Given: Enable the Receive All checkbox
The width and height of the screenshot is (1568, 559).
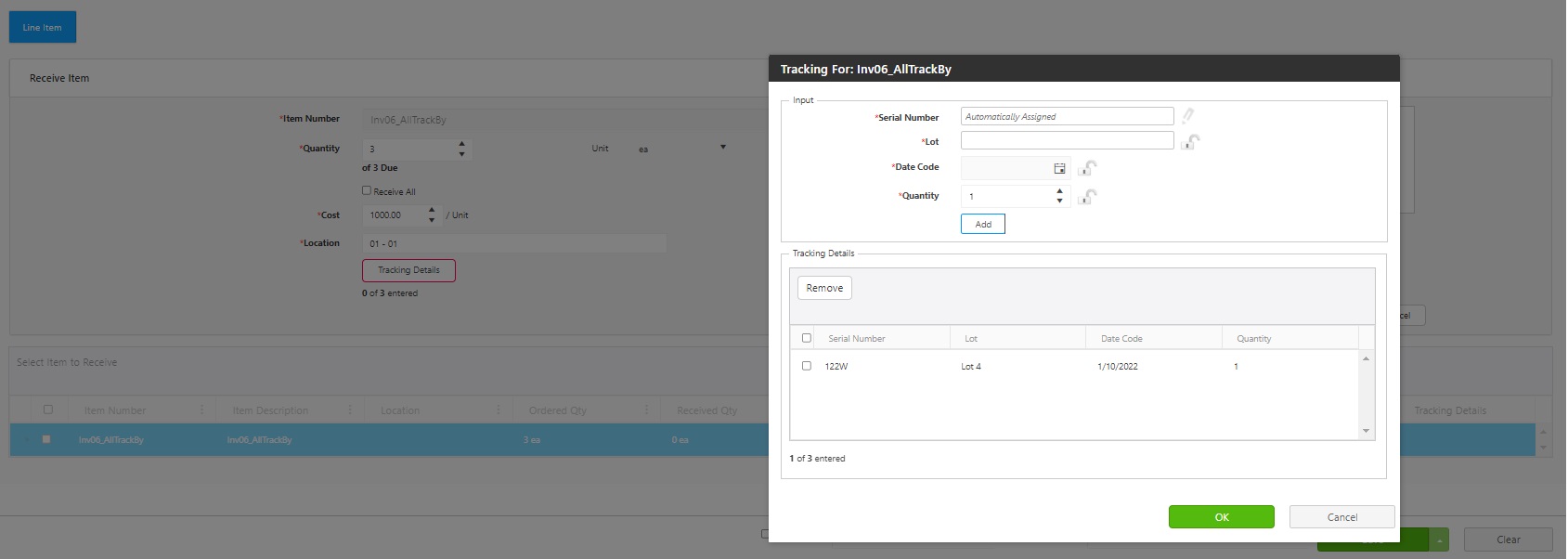Looking at the screenshot, I should point(367,190).
